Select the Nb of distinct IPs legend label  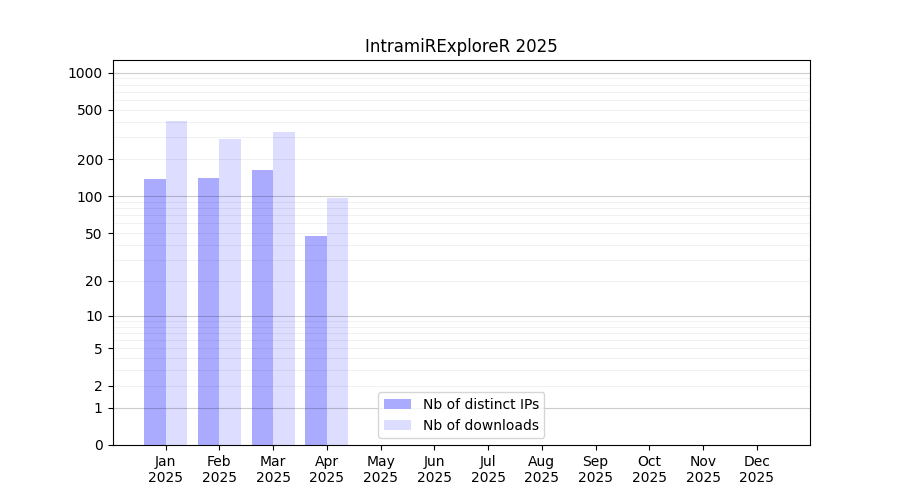click(x=481, y=404)
